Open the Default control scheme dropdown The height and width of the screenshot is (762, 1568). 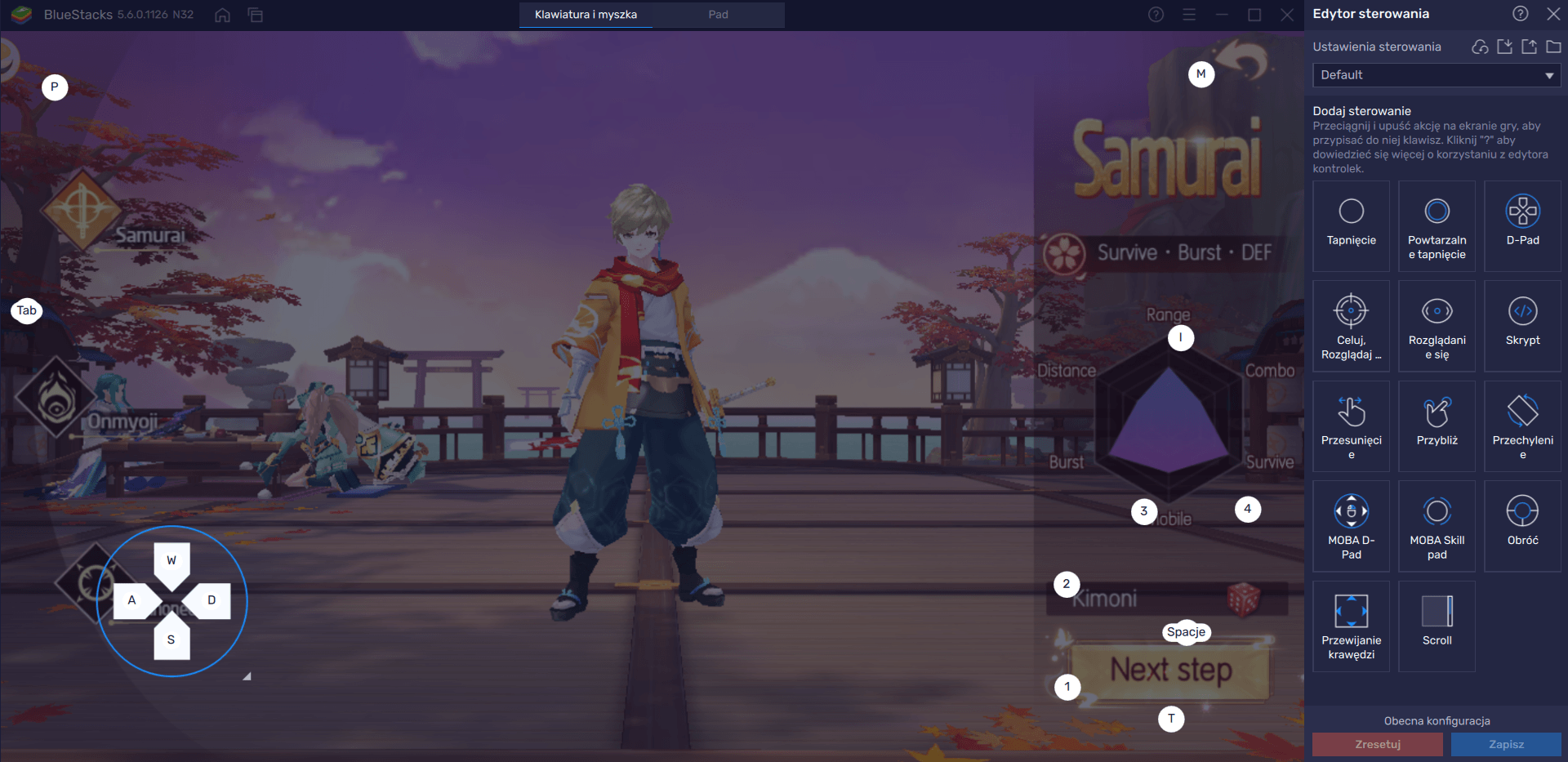click(x=1437, y=75)
